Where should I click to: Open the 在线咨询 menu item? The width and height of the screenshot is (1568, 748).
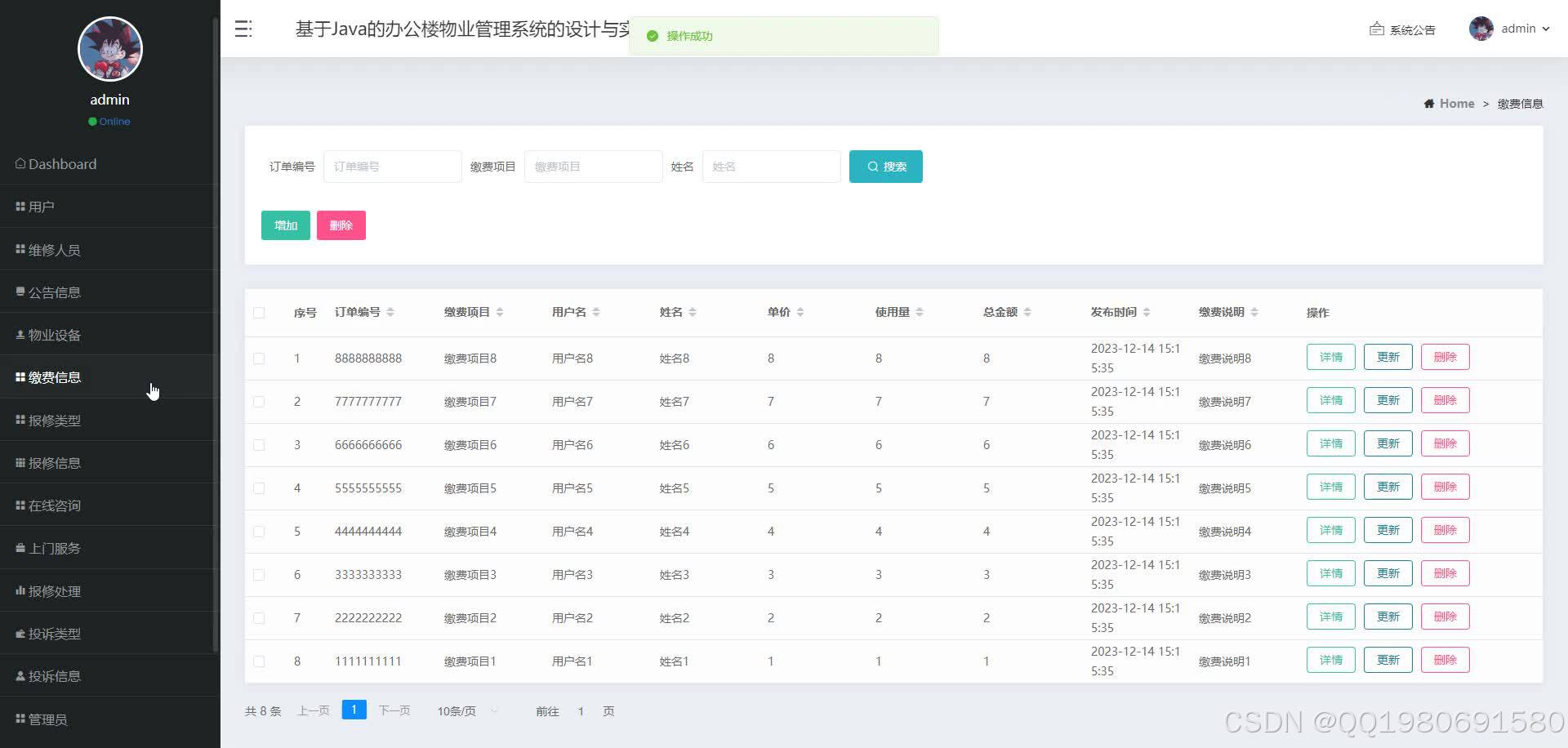click(x=20, y=505)
